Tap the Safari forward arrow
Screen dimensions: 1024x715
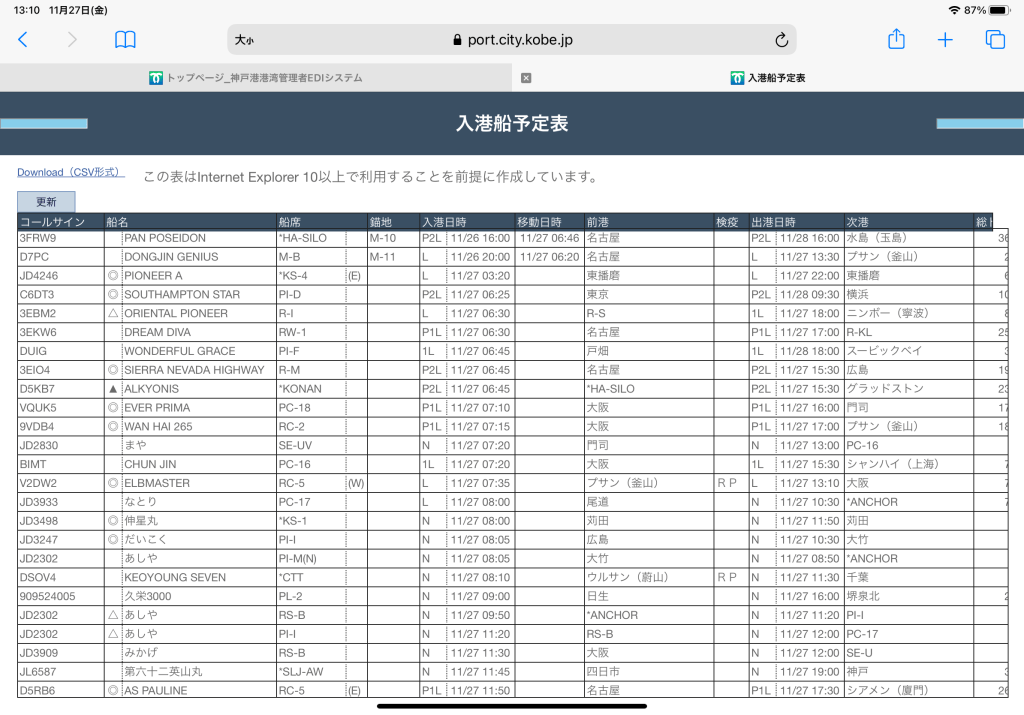pos(72,40)
